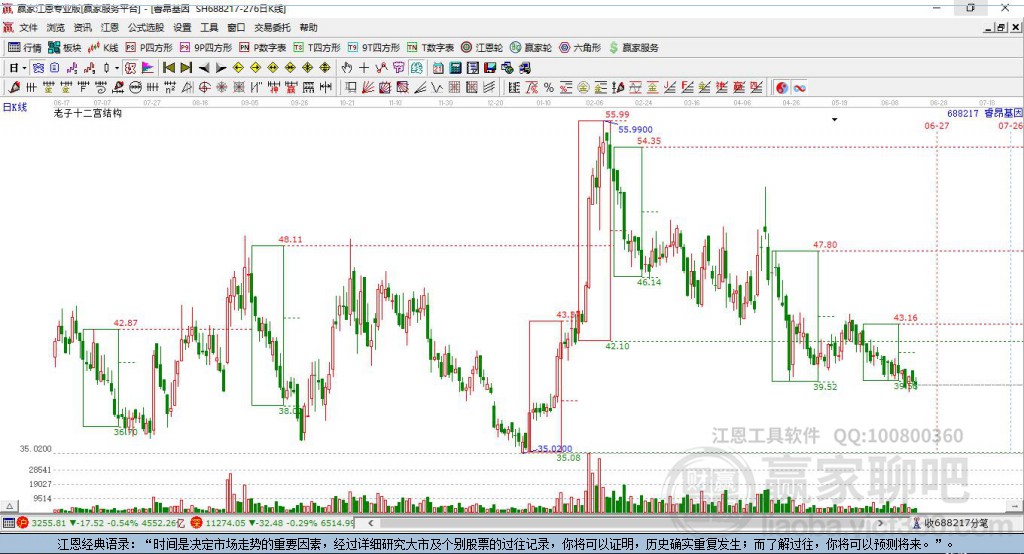The width and height of the screenshot is (1024, 554).
Task: Jump to first bar with skip-back icon
Action: click(x=168, y=68)
